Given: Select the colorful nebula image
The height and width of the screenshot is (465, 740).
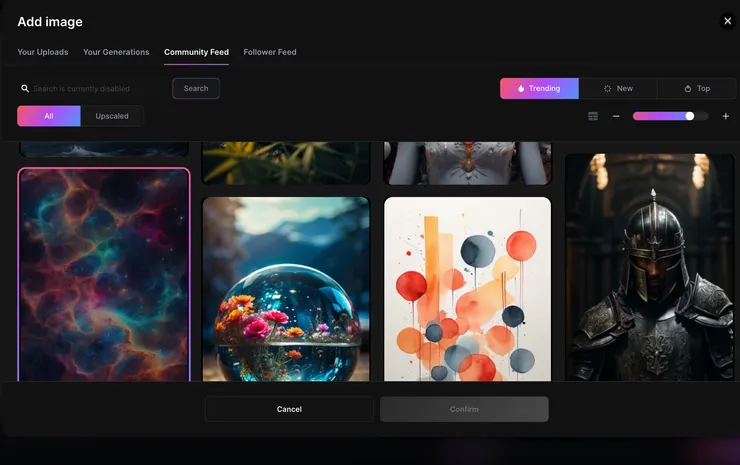Looking at the screenshot, I should click(x=104, y=275).
